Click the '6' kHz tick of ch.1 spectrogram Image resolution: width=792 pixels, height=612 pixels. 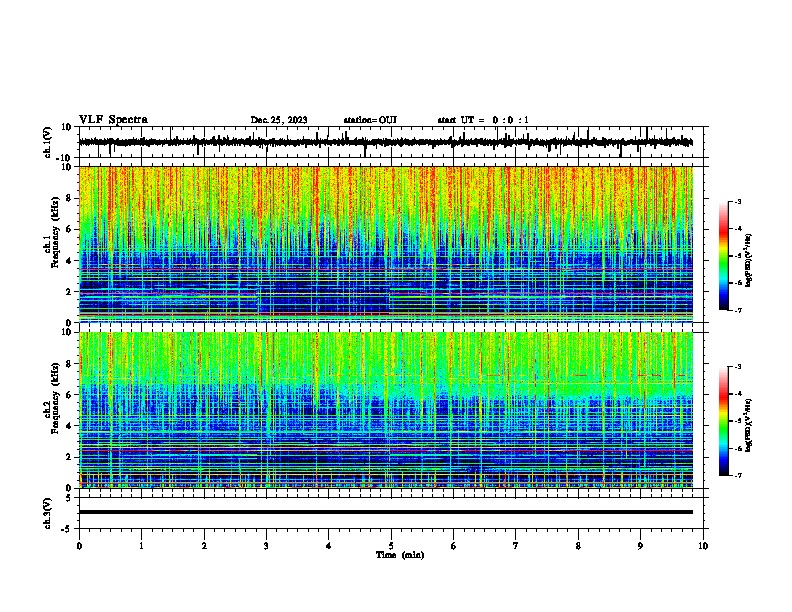69,230
